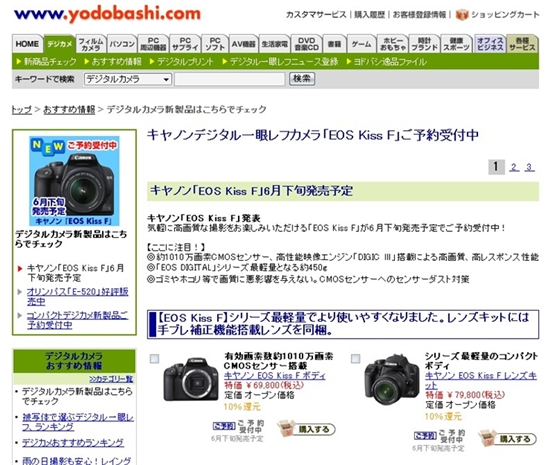
Task: Open the オリンパス E-520 好評販売中 link
Action: pyautogui.click(x=78, y=296)
